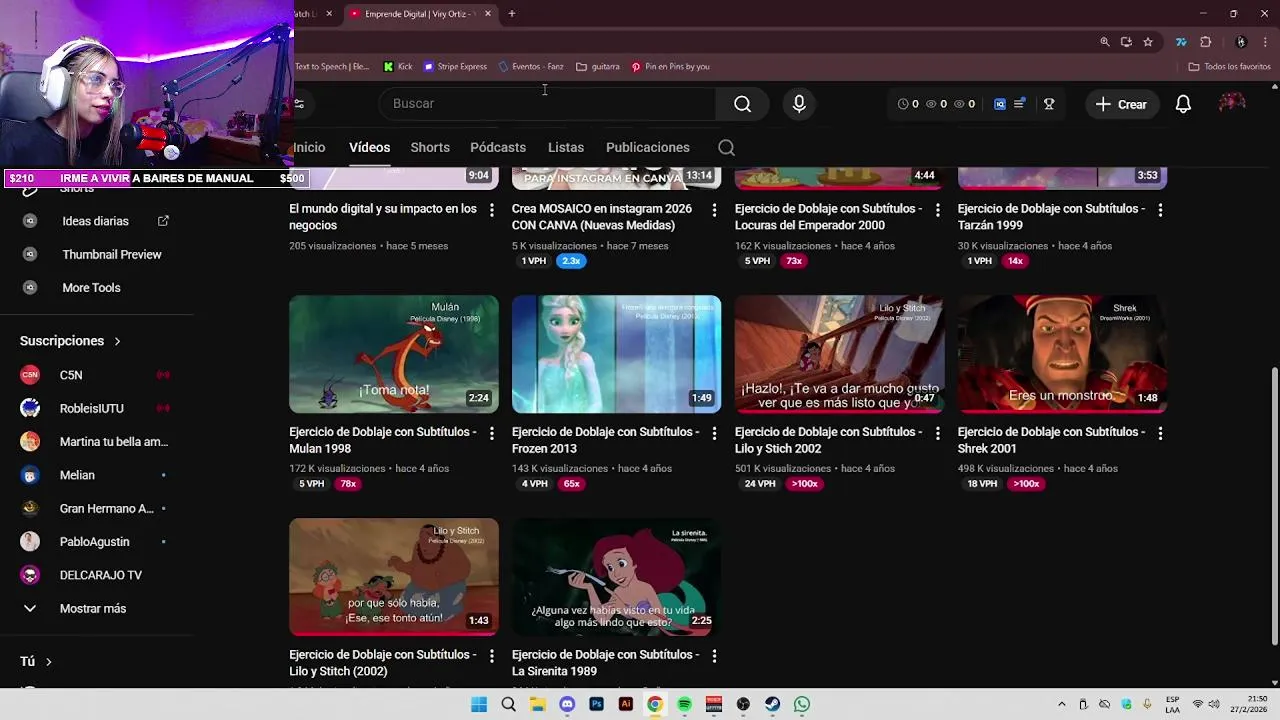Open the channel avatar account menu
This screenshot has height=720, width=1280.
[1232, 104]
